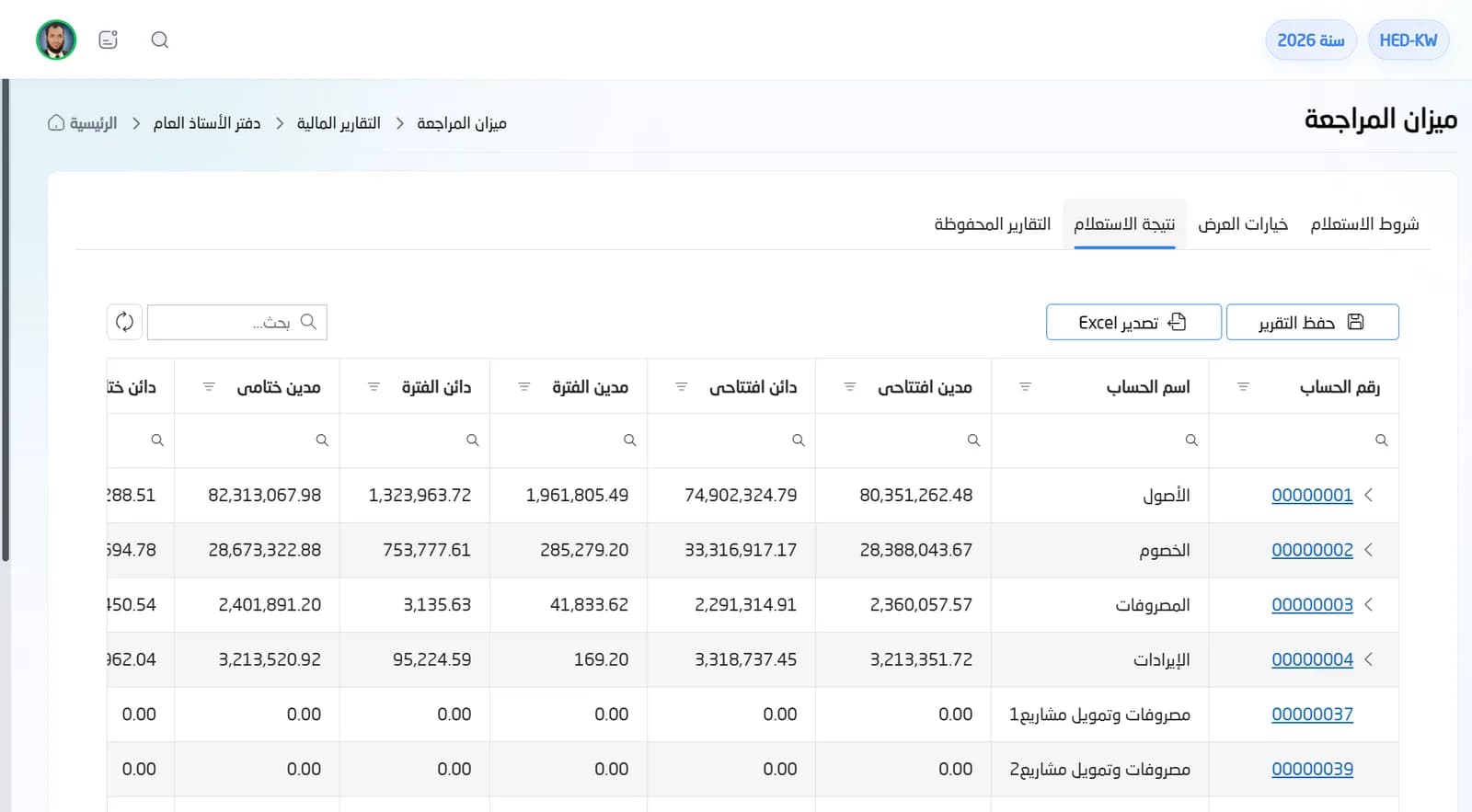The height and width of the screenshot is (812, 1472).
Task: Click the الأصول account name cell
Action: tap(1100, 495)
